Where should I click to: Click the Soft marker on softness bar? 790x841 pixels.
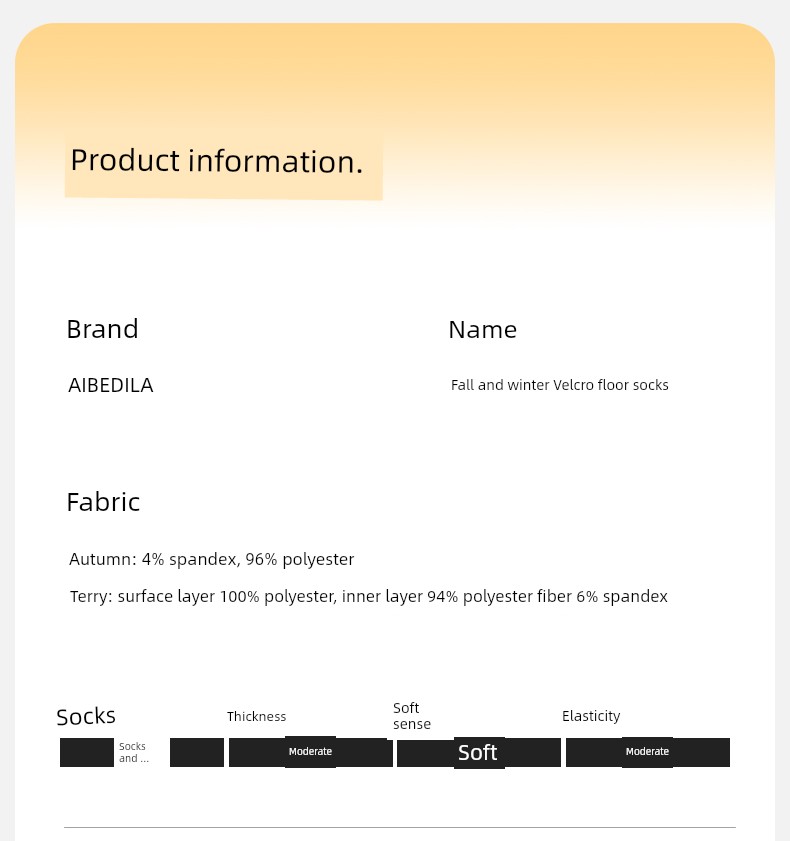point(478,753)
